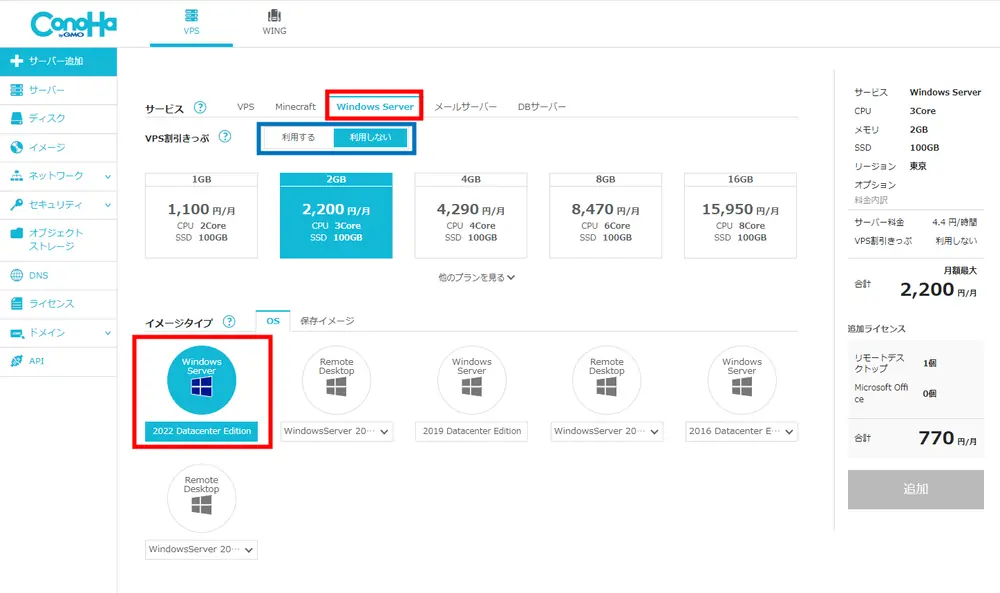Switch to the 保存イメージ tab
Viewport: 1000px width, 593px height.
coord(327,321)
